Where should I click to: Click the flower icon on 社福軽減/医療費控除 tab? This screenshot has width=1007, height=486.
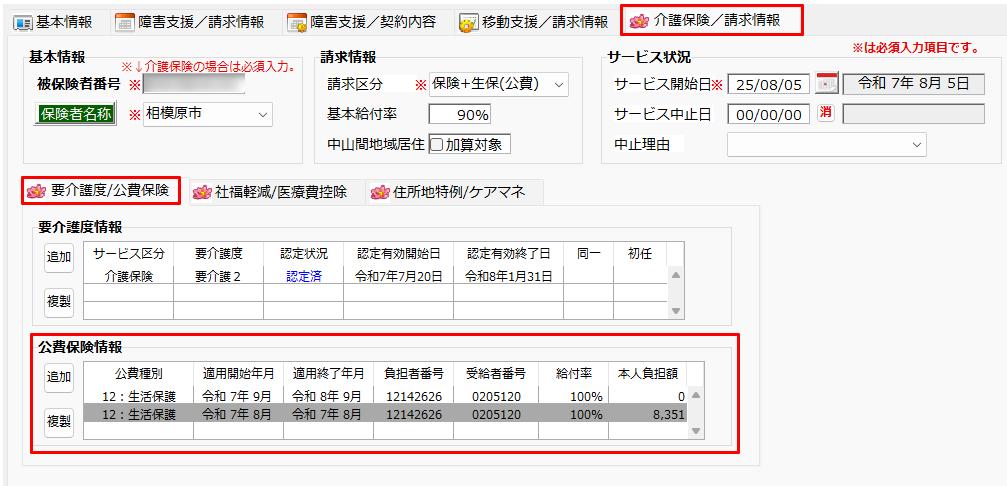pyautogui.click(x=202, y=192)
